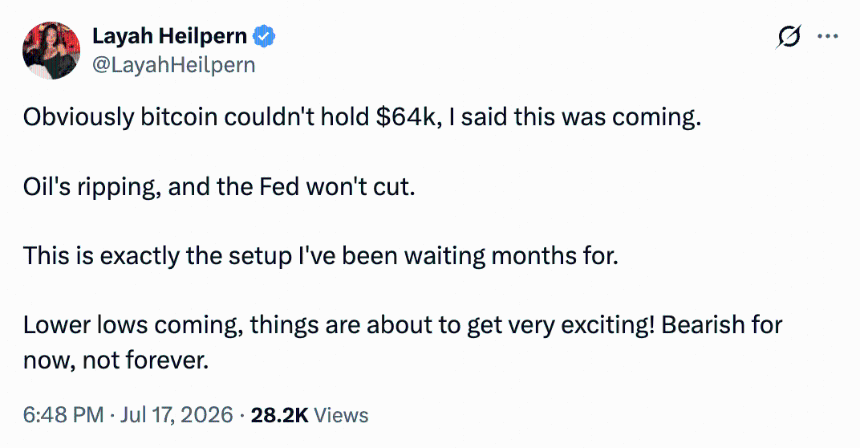The image size is (860, 448).
Task: Click the blue verified checkmark badge
Action: (264, 36)
